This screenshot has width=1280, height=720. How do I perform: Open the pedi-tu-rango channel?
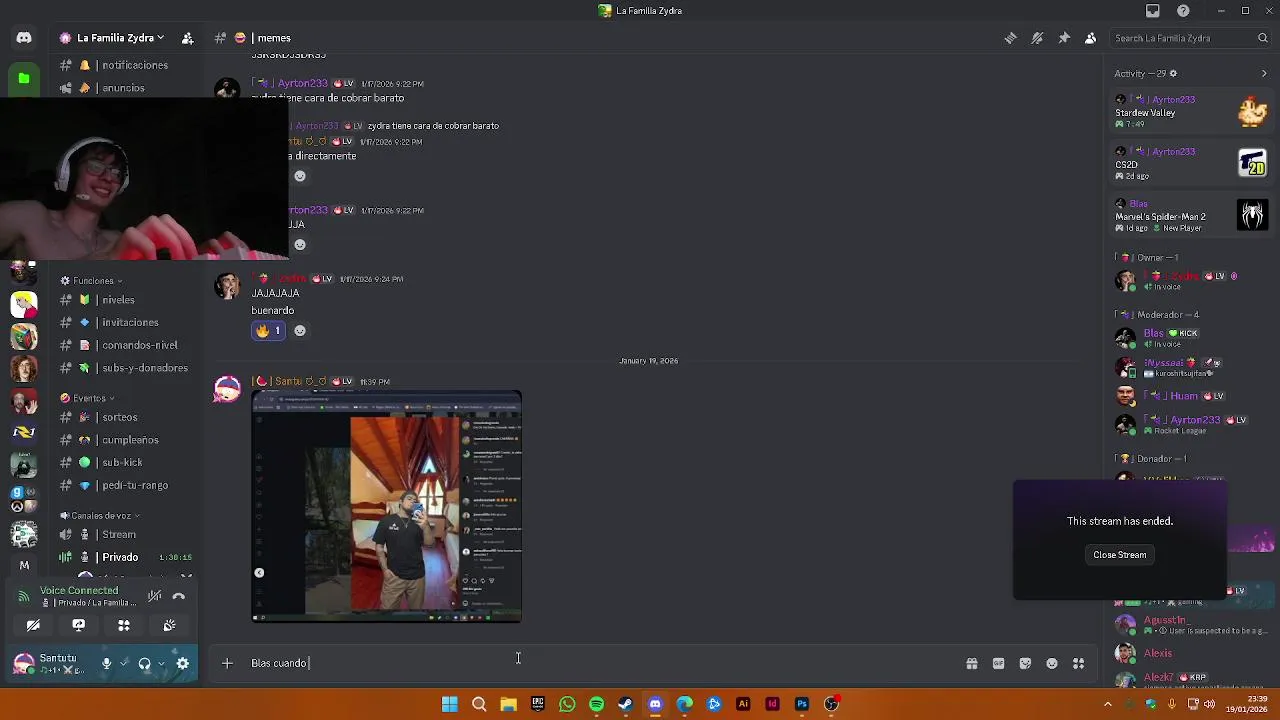[x=125, y=485]
